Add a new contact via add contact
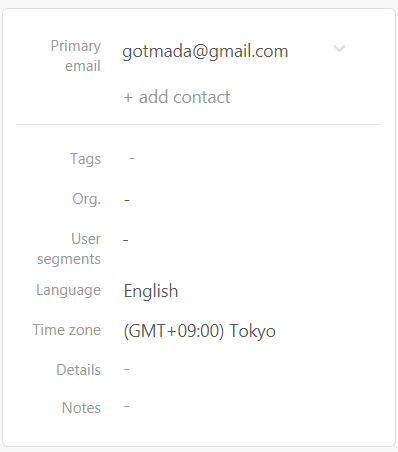398x452 pixels. point(177,97)
